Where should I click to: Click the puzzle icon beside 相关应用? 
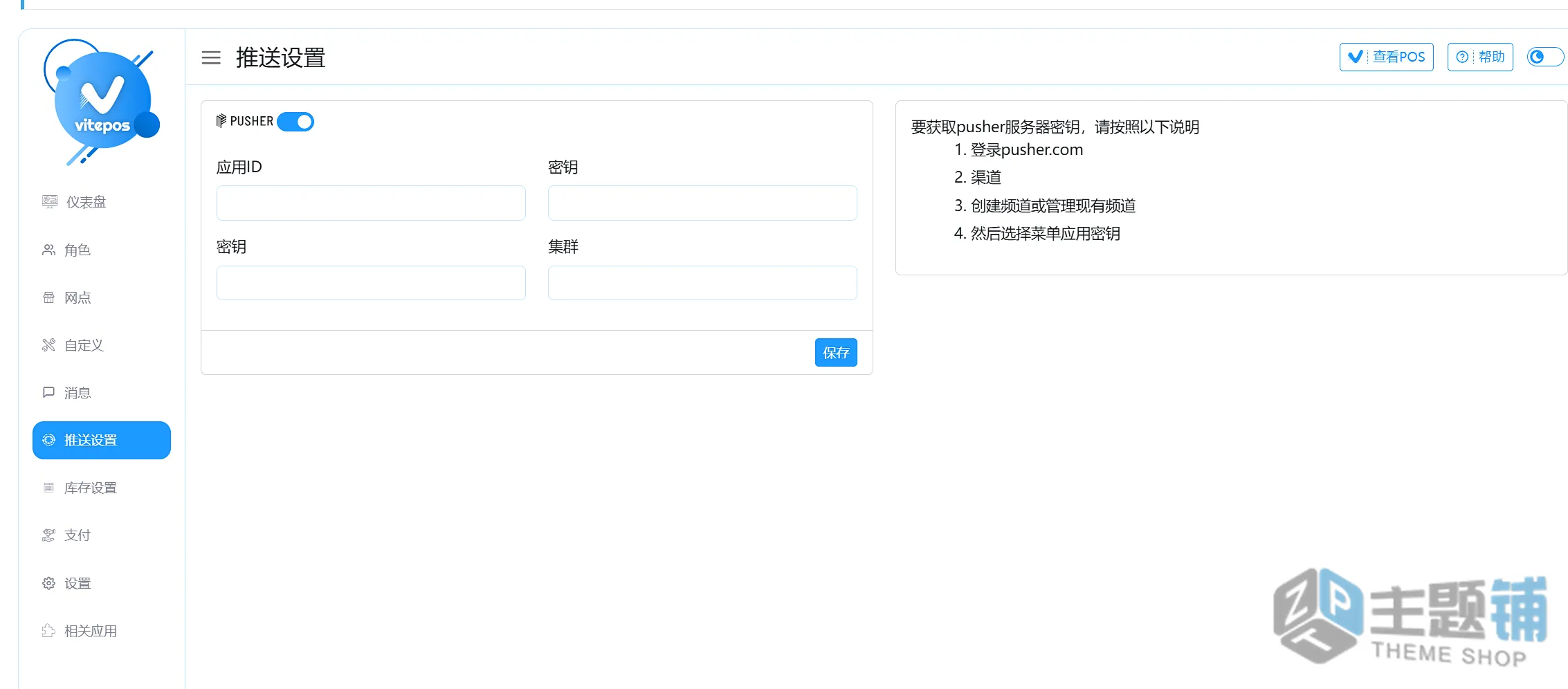click(48, 631)
